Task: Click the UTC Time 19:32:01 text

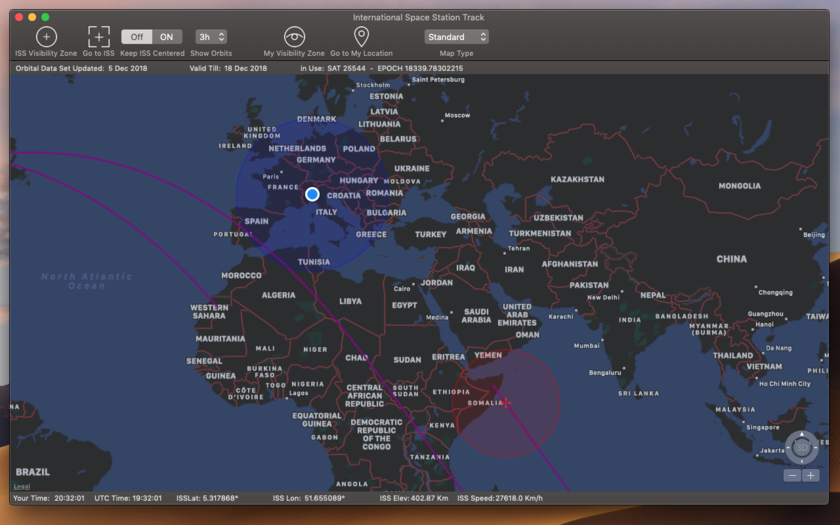Action: point(128,498)
